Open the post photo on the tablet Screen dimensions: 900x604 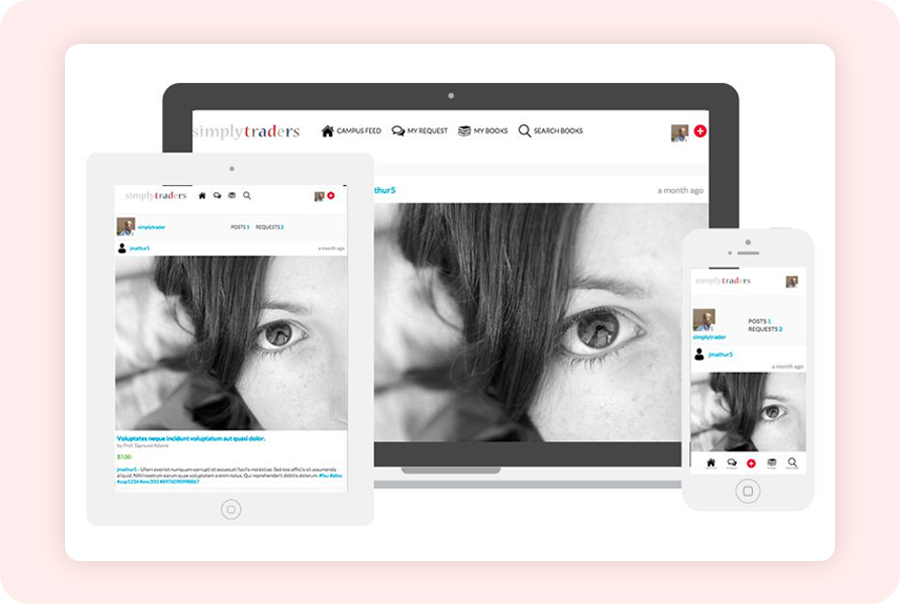(231, 343)
